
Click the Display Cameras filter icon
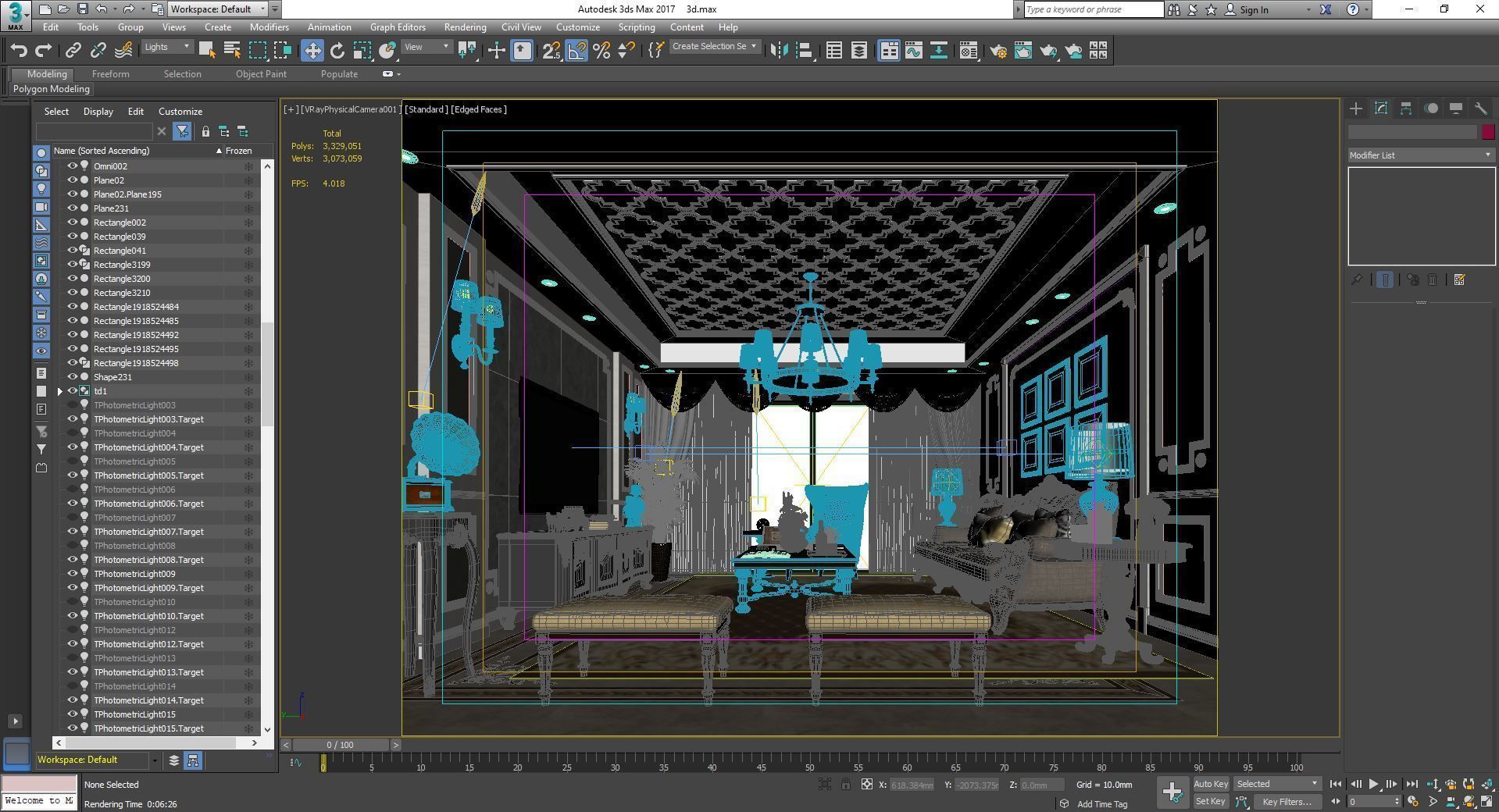point(41,207)
